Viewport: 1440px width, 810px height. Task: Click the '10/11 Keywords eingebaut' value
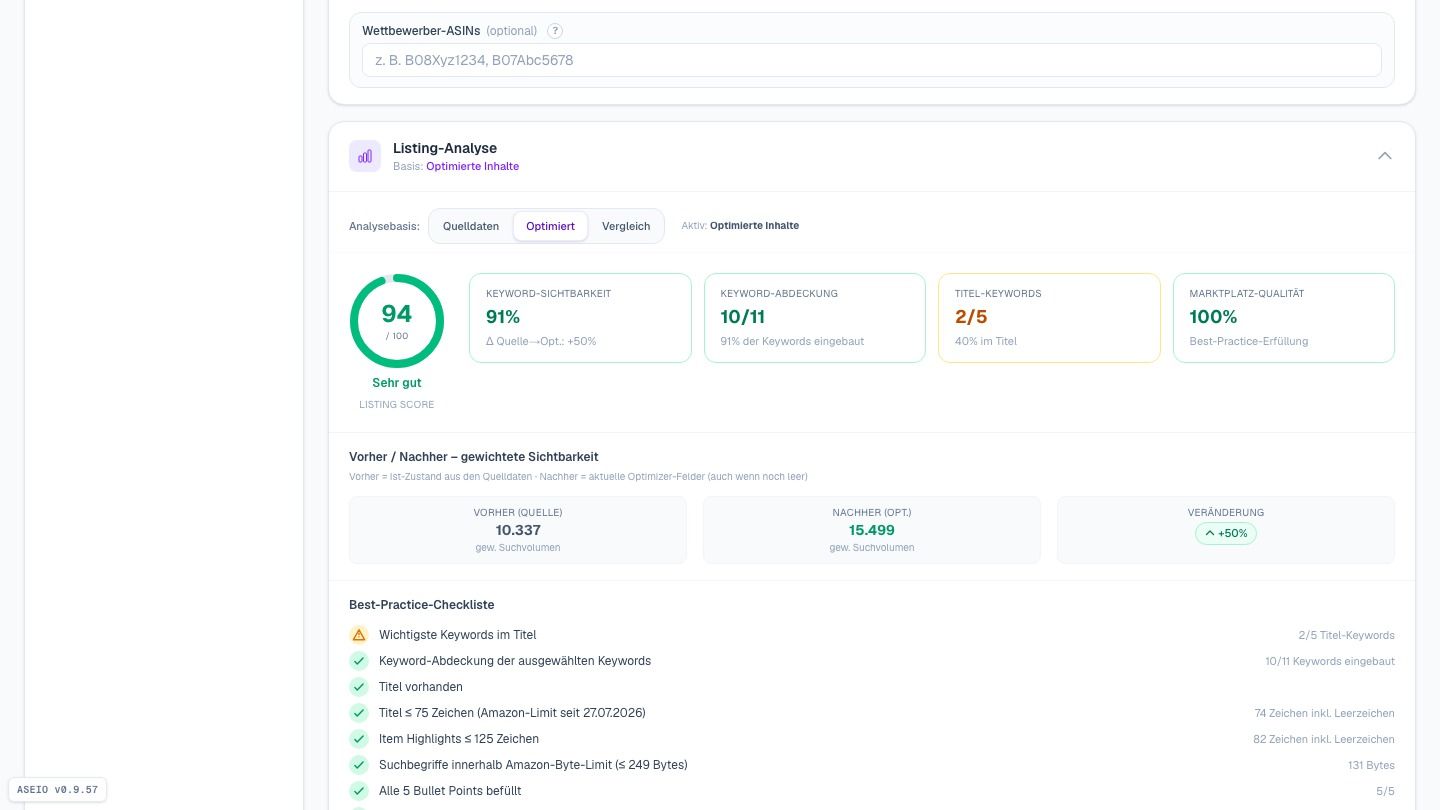1330,661
